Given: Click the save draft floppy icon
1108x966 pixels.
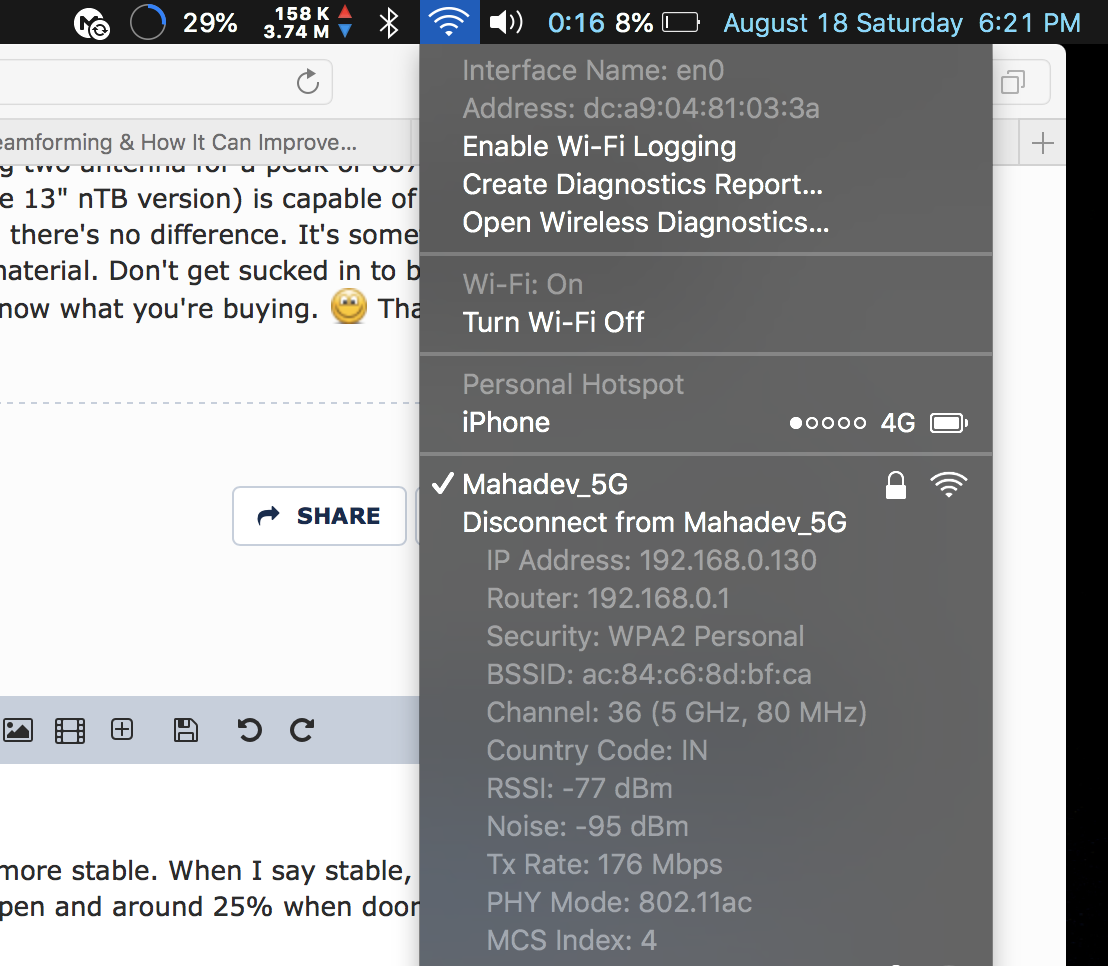Looking at the screenshot, I should [x=186, y=730].
